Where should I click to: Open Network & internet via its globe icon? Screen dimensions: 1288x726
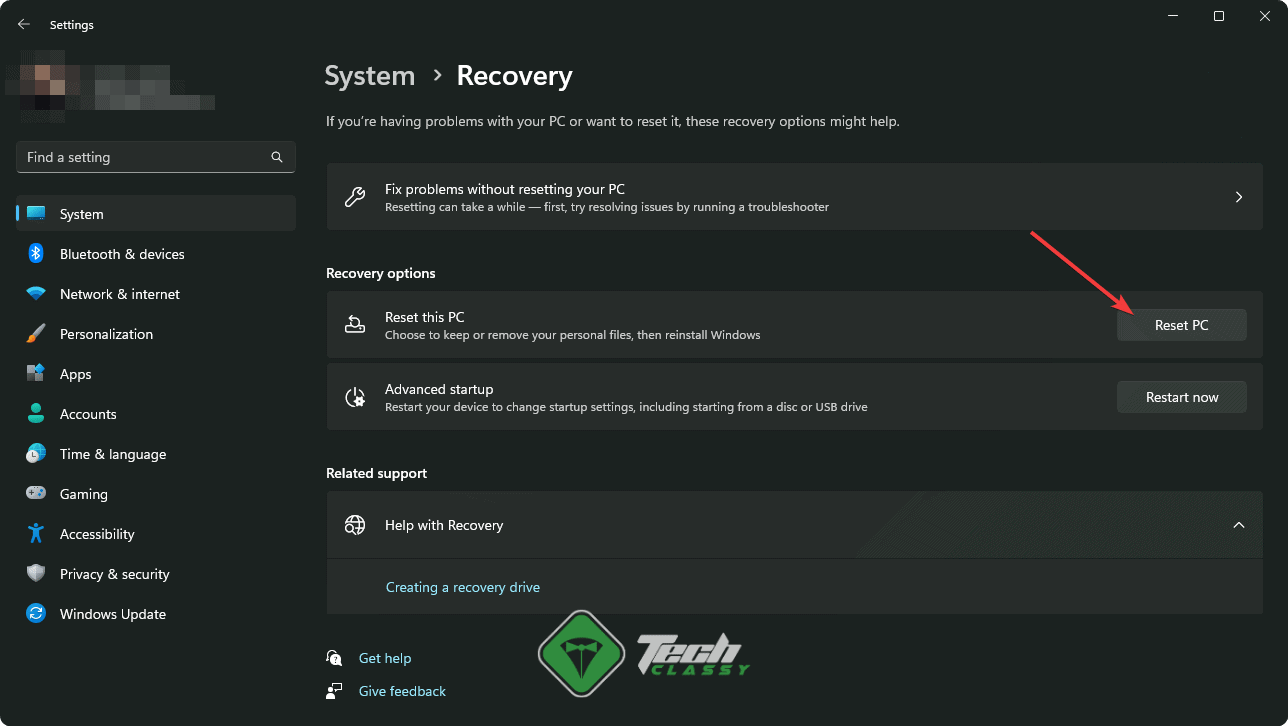(x=37, y=293)
